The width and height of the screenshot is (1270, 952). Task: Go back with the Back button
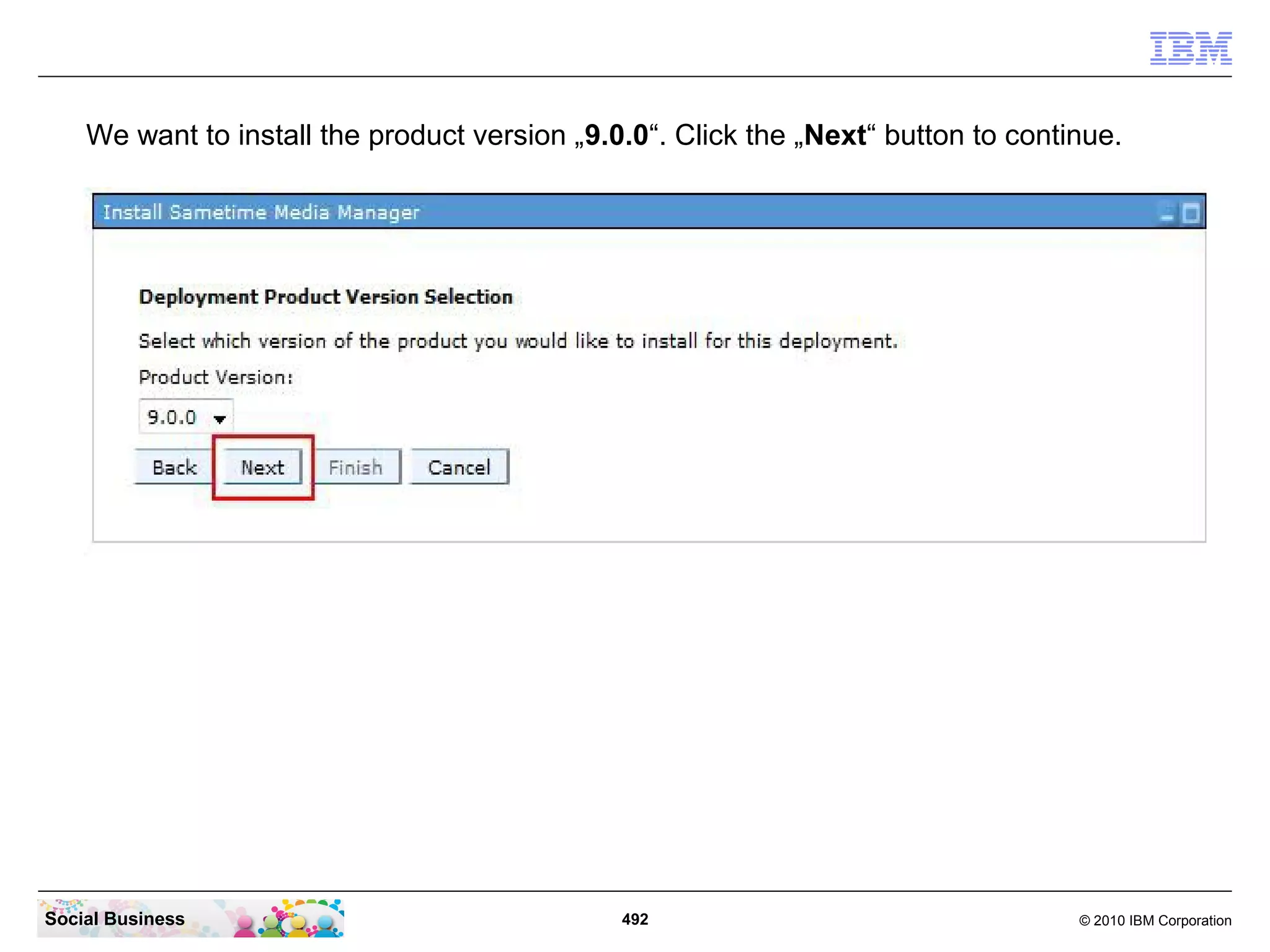(x=174, y=467)
